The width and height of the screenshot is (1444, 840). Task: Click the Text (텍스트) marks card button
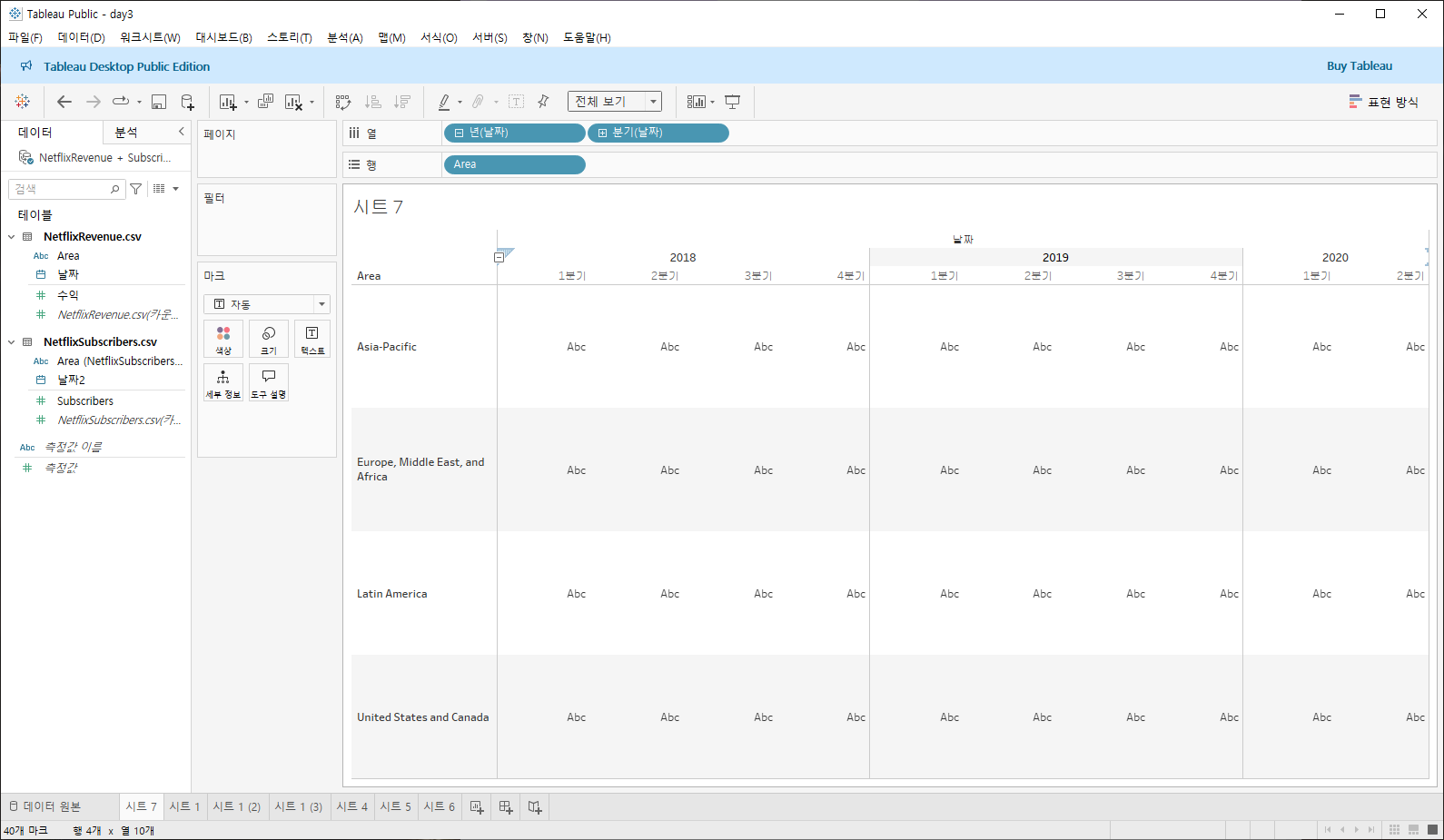coord(312,339)
